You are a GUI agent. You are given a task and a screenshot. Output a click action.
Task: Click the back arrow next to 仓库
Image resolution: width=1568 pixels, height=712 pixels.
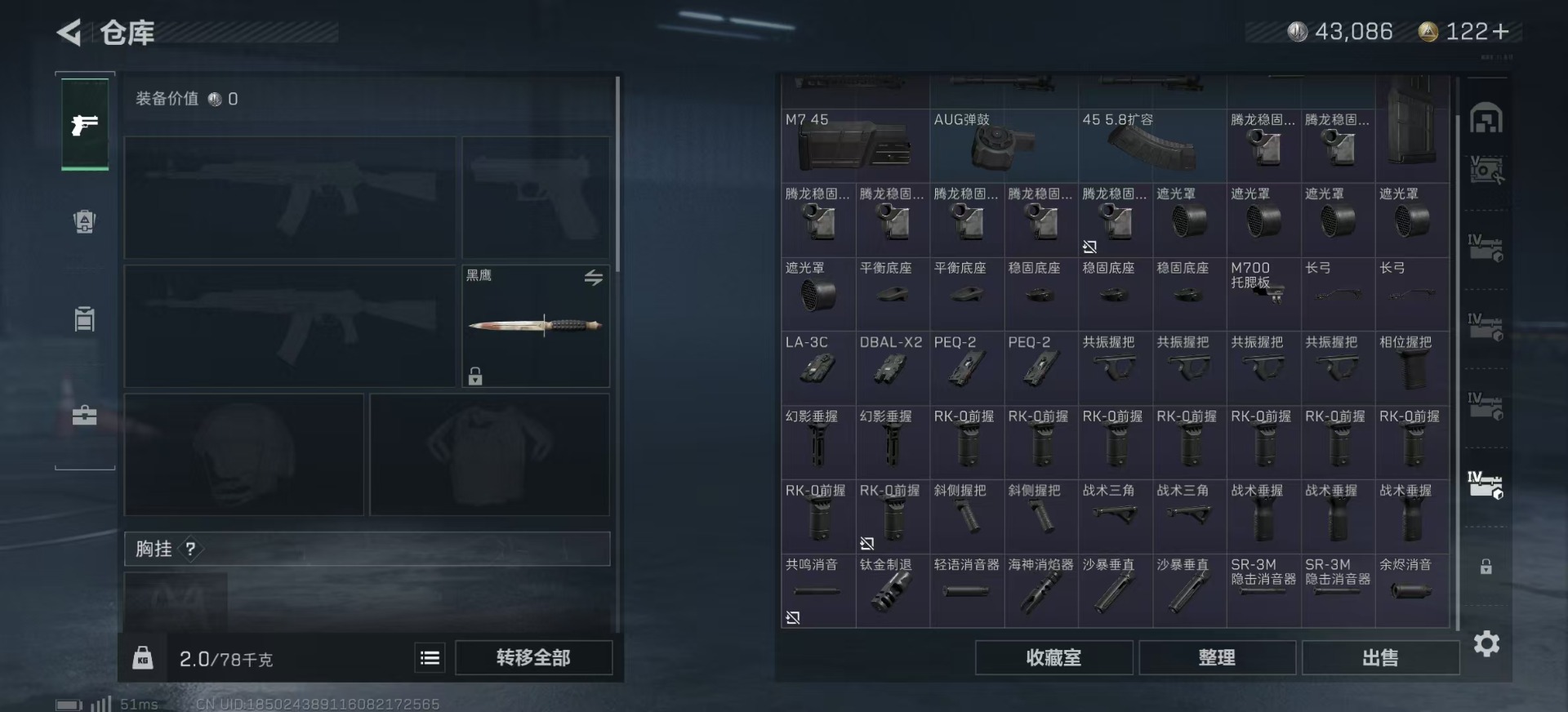point(69,33)
